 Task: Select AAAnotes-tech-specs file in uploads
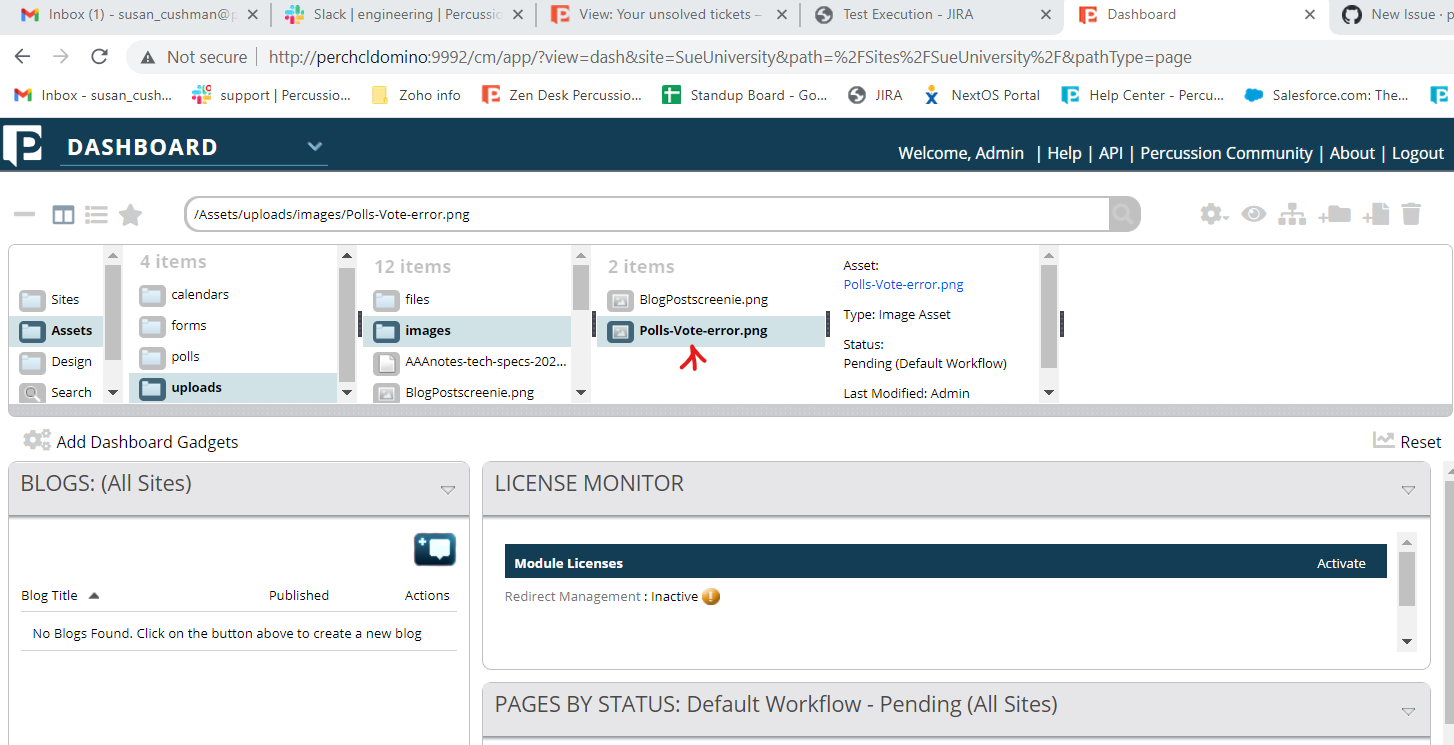pos(467,362)
